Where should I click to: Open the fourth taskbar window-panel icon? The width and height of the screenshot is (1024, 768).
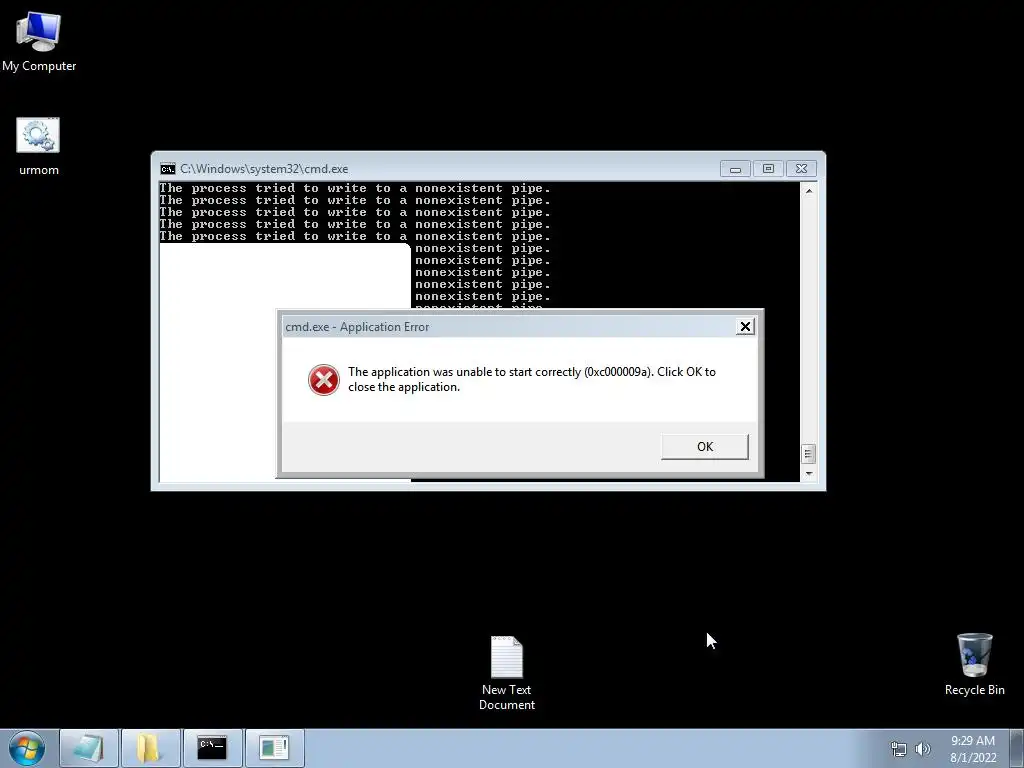pyautogui.click(x=274, y=748)
